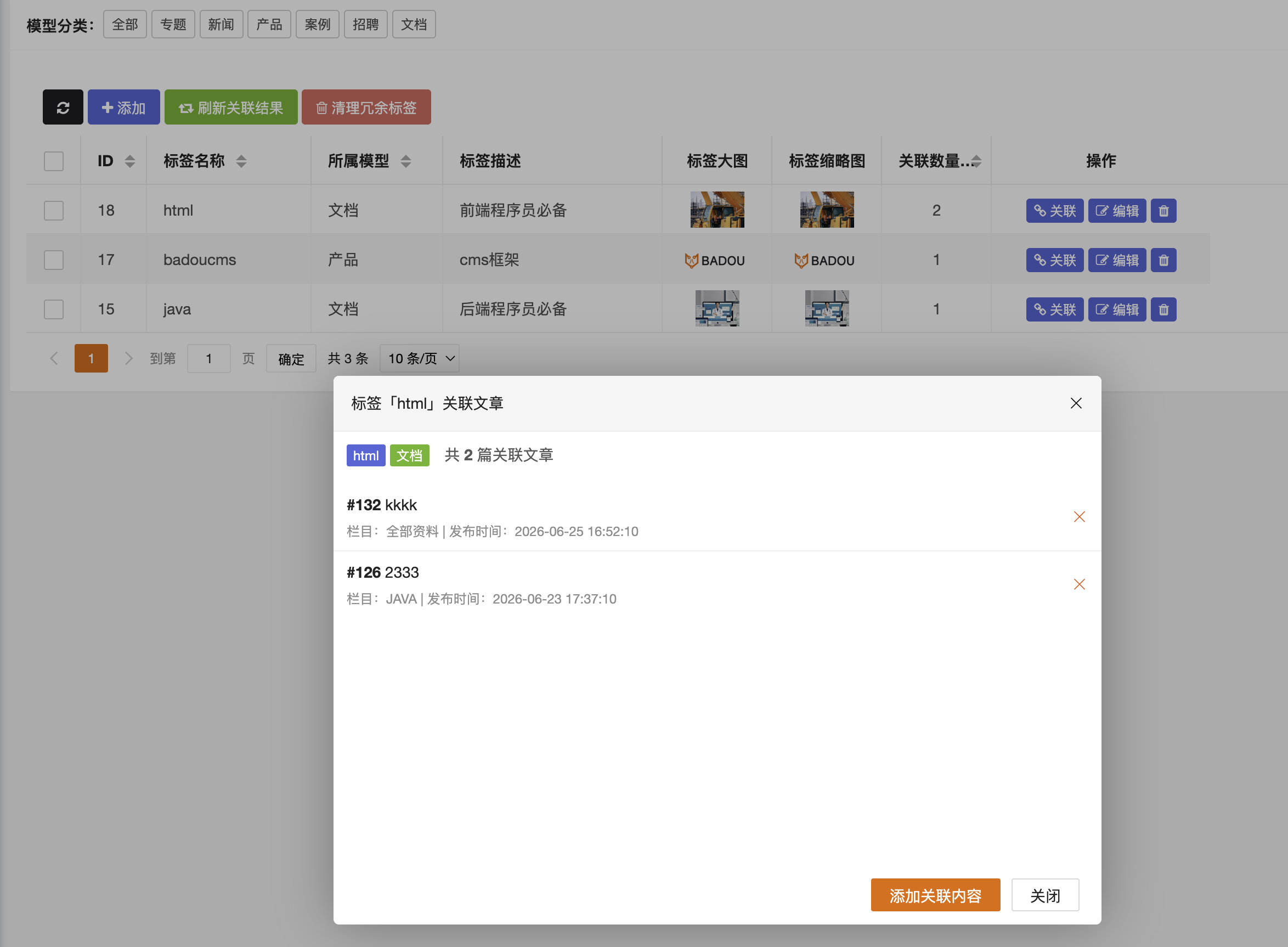Edit the html tag

1117,211
